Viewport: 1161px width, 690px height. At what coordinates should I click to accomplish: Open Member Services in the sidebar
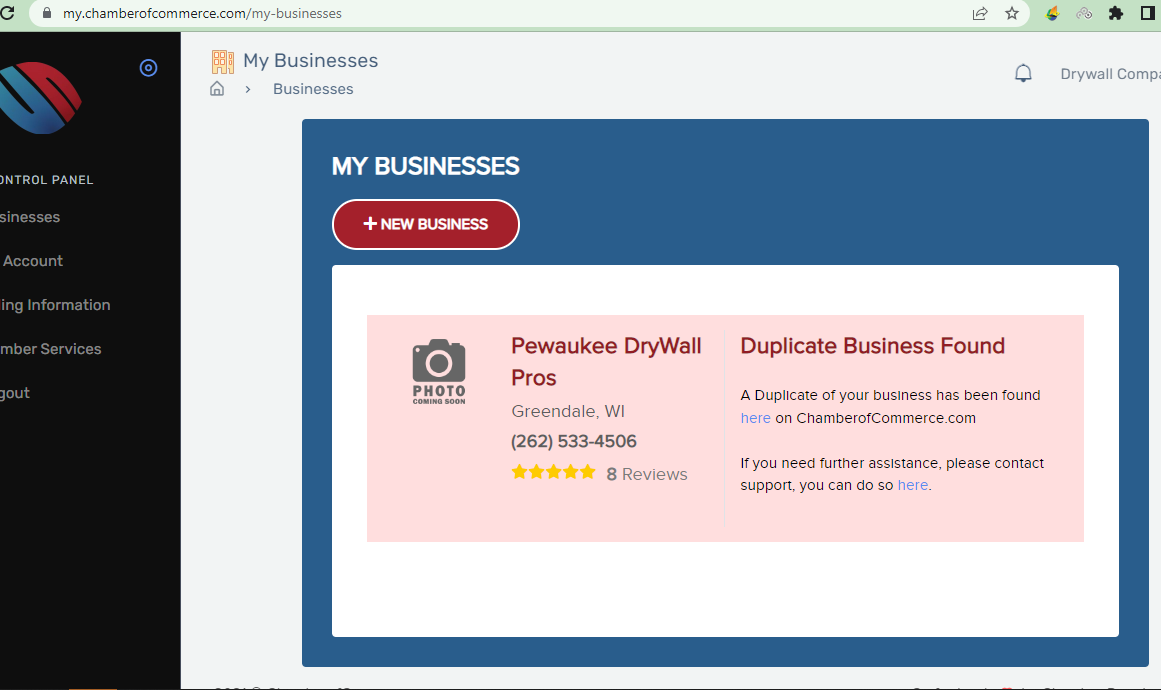click(50, 349)
